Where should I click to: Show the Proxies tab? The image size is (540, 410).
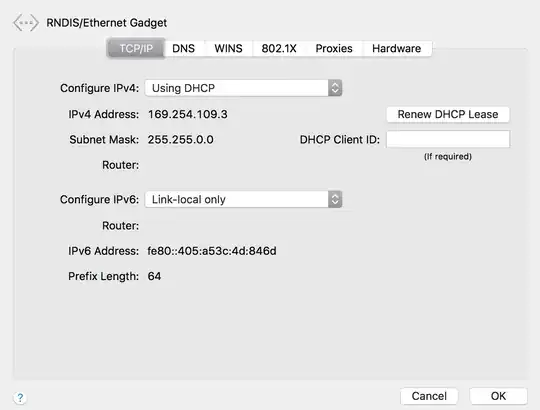click(334, 49)
